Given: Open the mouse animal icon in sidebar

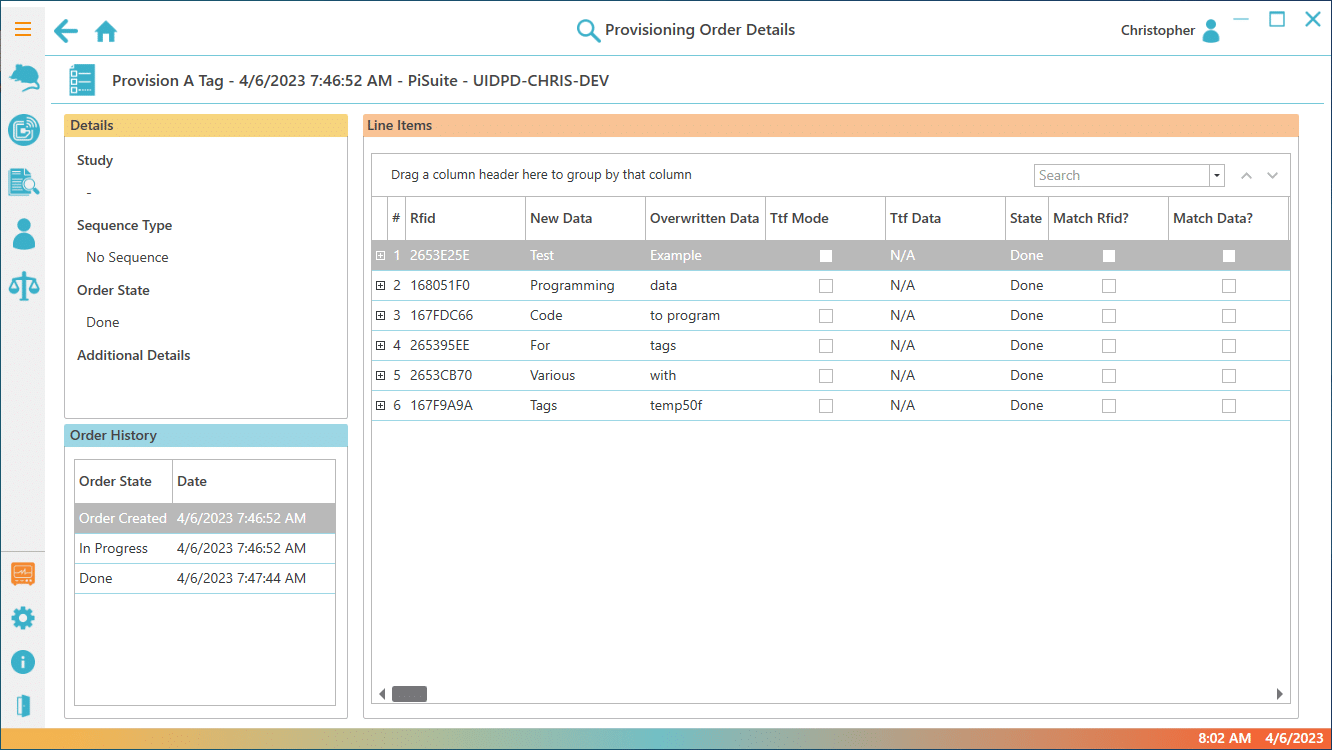Looking at the screenshot, I should [23, 78].
